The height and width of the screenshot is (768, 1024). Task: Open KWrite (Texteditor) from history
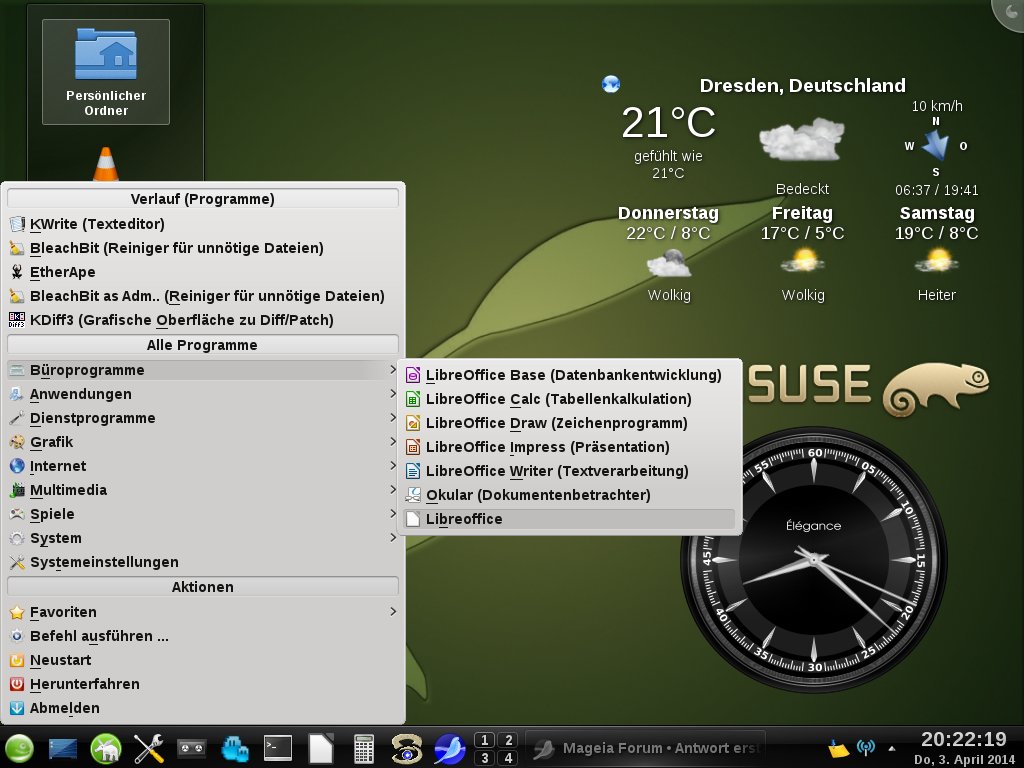(202, 224)
